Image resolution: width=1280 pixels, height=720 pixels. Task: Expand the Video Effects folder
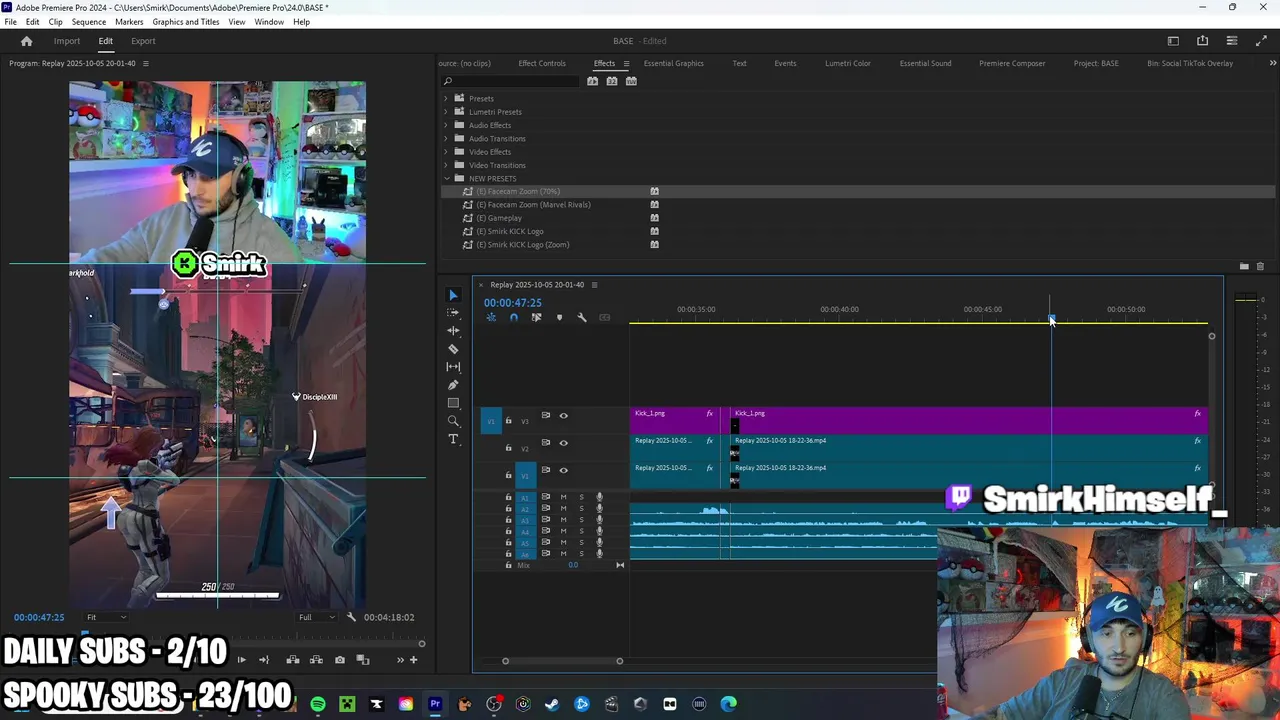coord(446,151)
